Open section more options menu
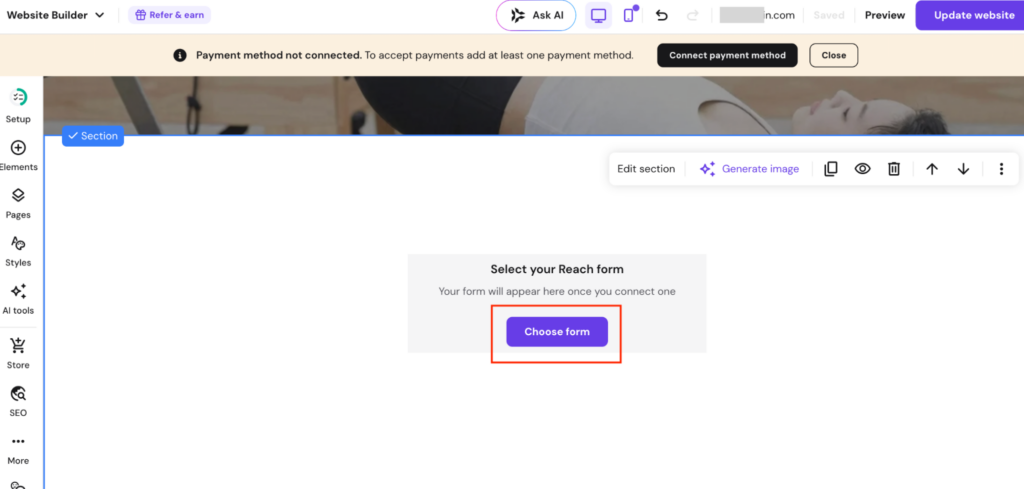 (1001, 169)
